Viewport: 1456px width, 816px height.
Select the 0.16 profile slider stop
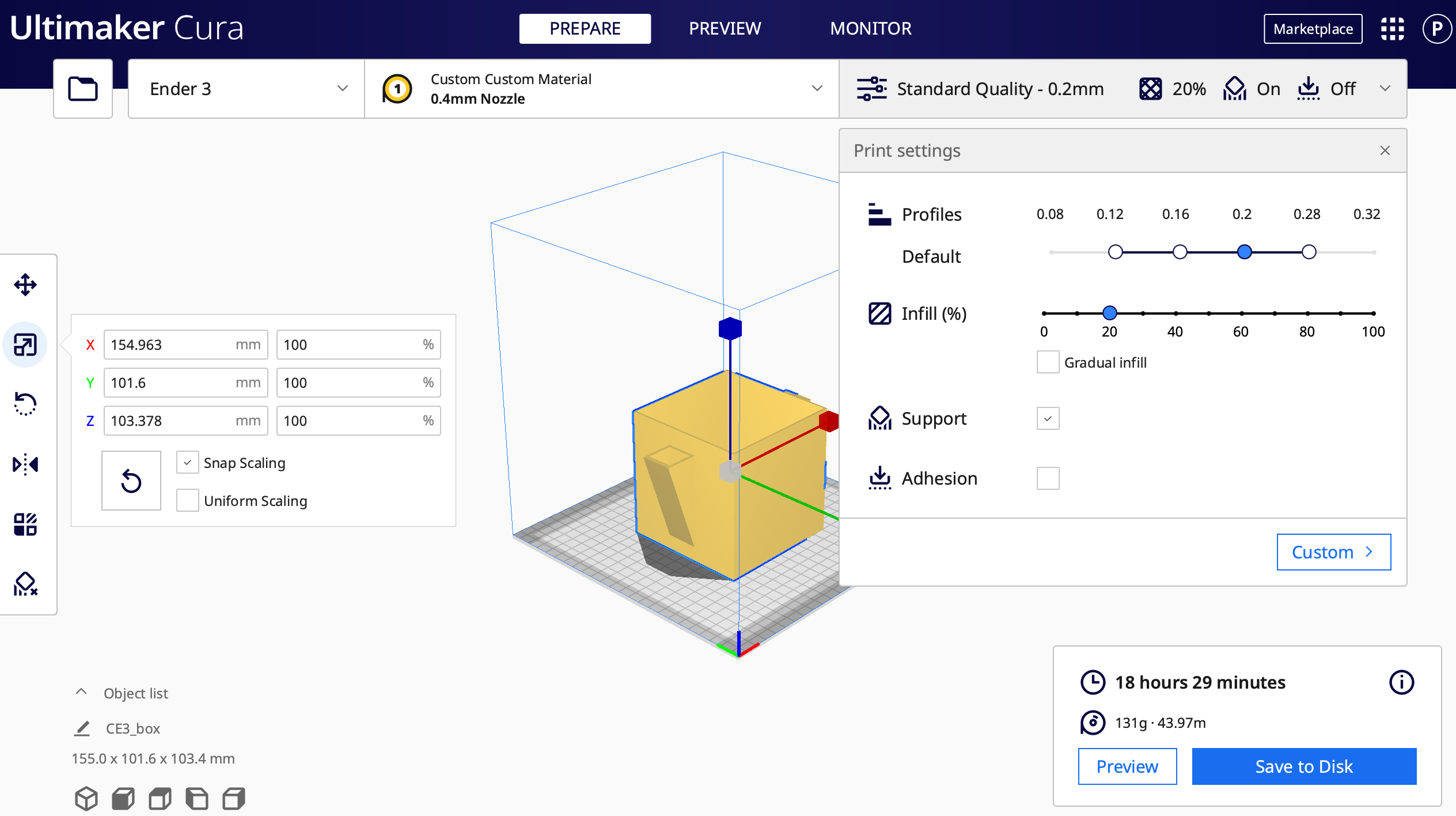pos(1180,252)
